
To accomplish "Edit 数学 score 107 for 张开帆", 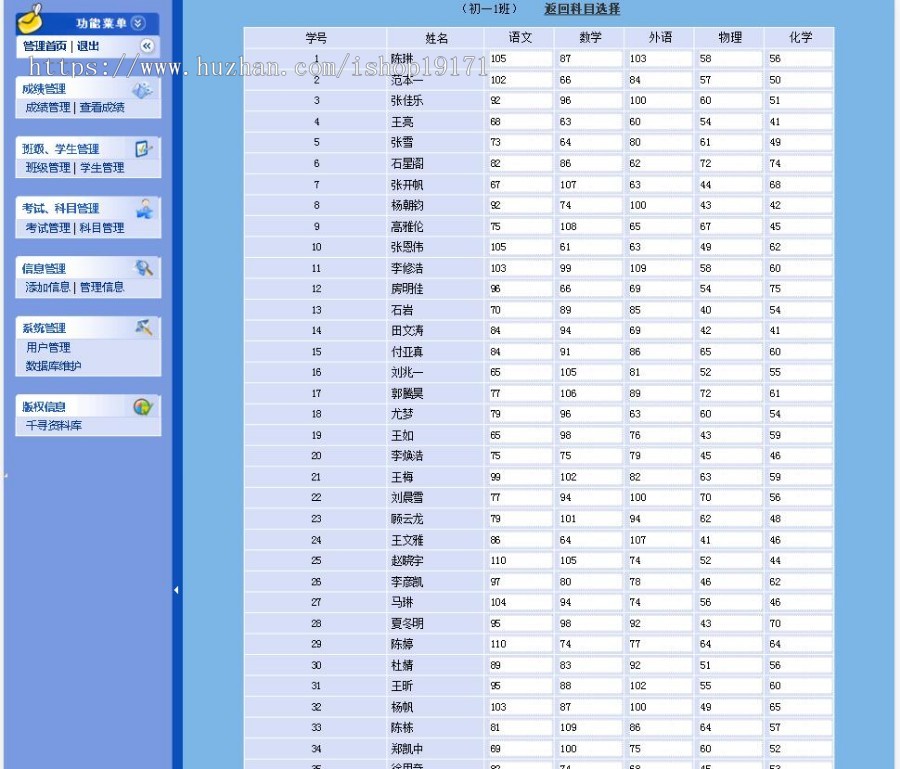I will 590,185.
